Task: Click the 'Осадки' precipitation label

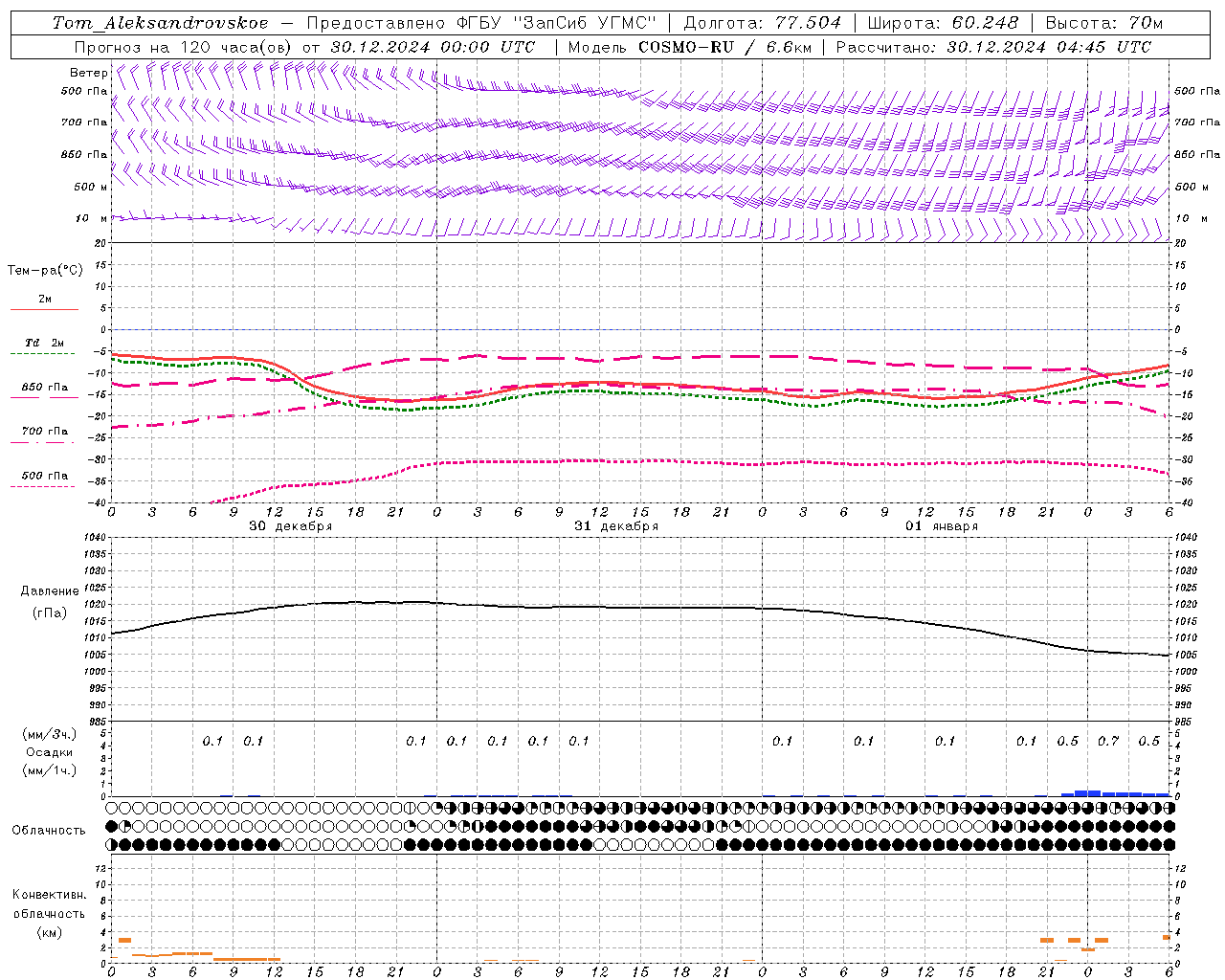Action: coord(49,752)
